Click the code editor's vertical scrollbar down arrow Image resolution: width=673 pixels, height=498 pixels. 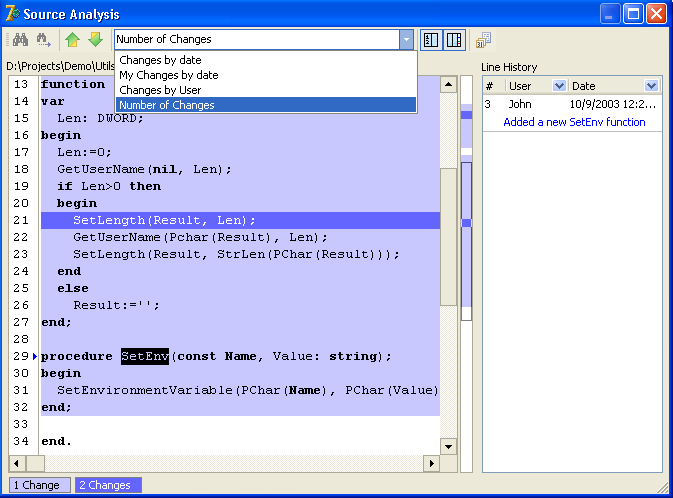tap(449, 447)
